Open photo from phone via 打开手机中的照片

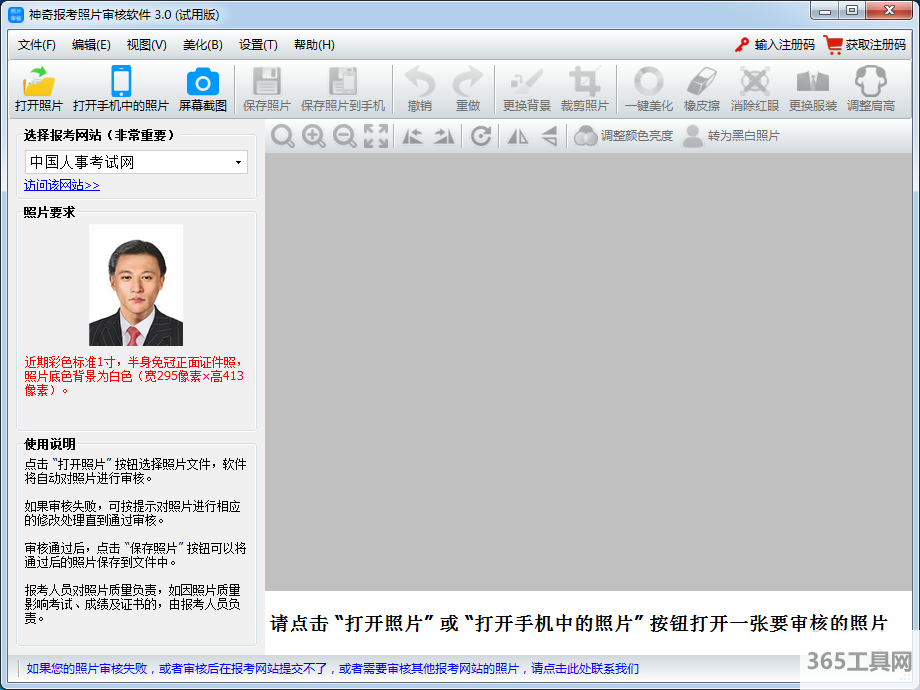click(121, 89)
